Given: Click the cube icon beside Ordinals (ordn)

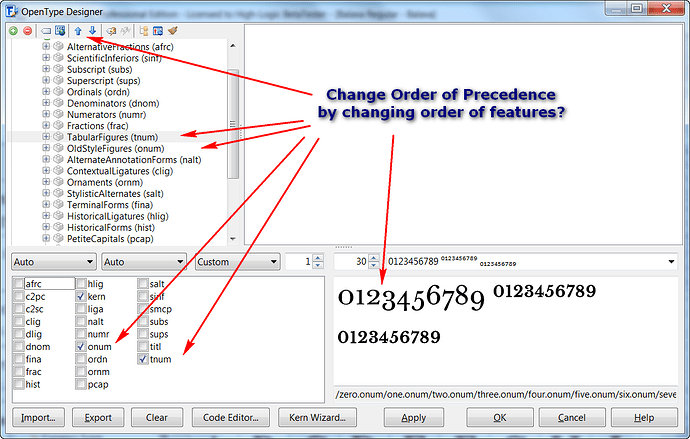Looking at the screenshot, I should (58, 92).
